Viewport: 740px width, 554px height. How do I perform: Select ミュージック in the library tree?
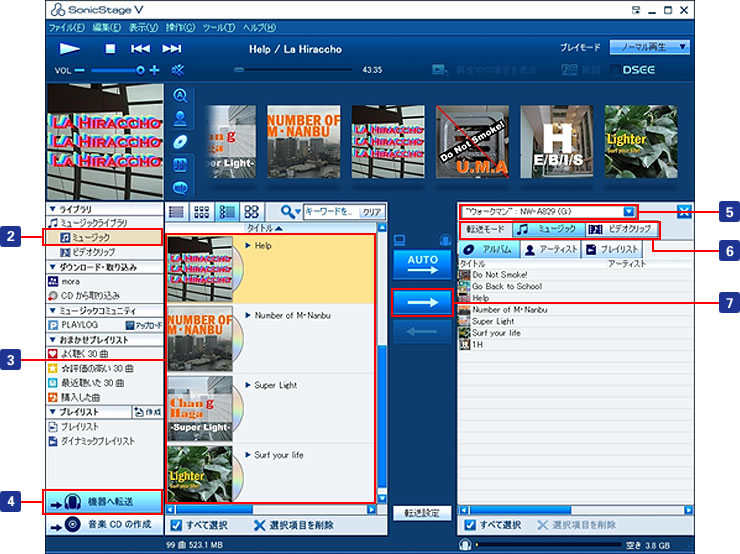coord(103,237)
